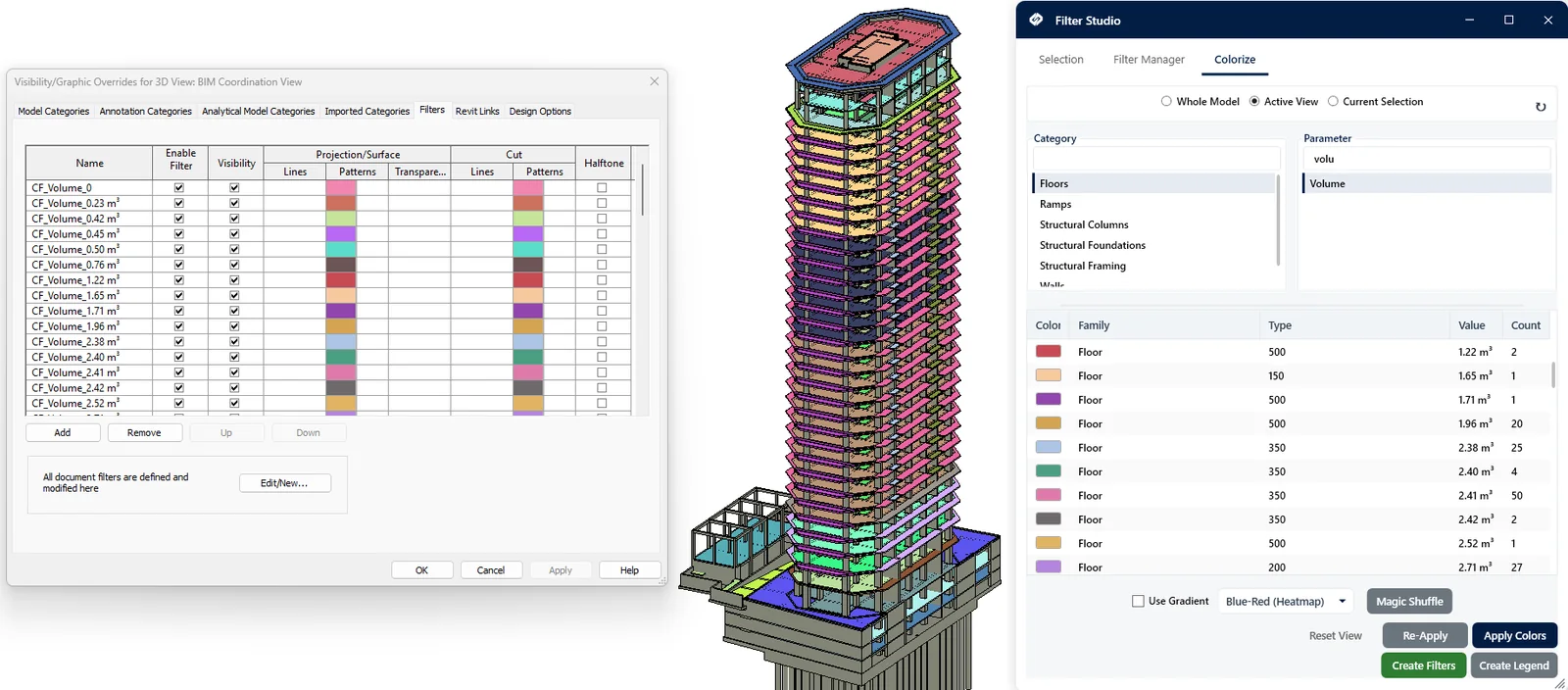Remove the selected filter
Screen dimensions: 1568x690
[x=144, y=432]
